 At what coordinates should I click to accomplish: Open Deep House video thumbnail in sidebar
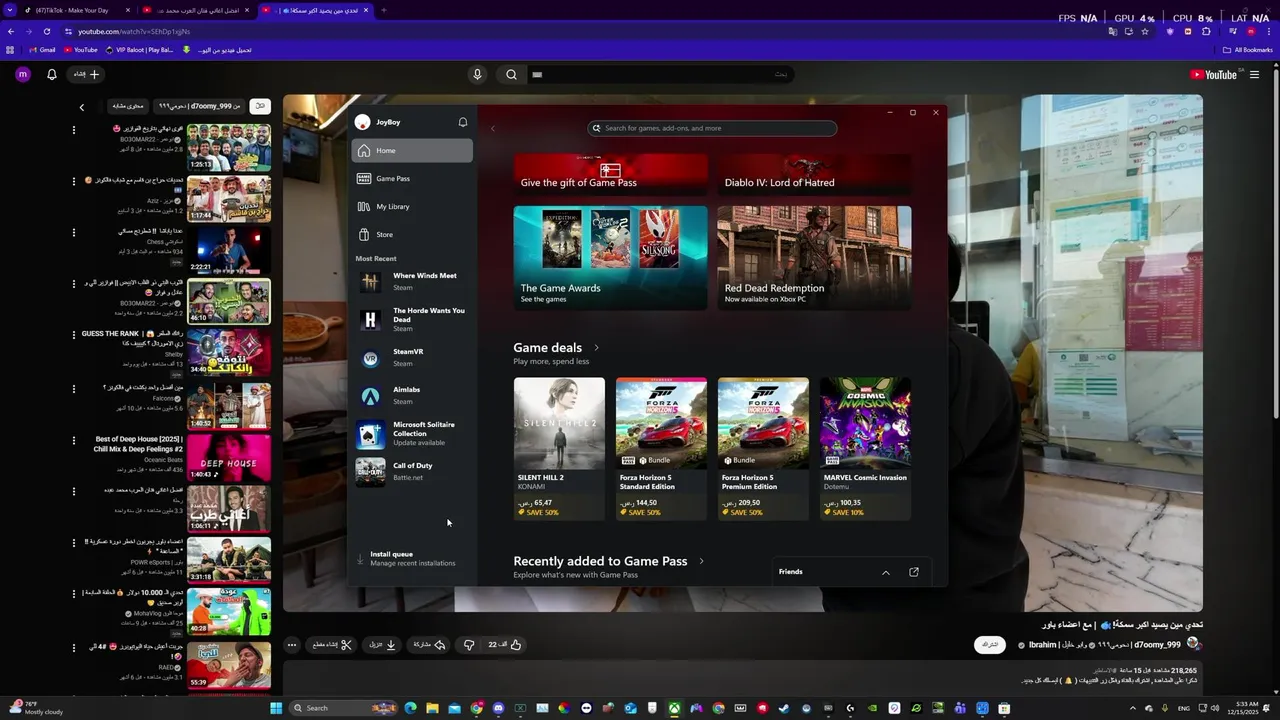229,457
